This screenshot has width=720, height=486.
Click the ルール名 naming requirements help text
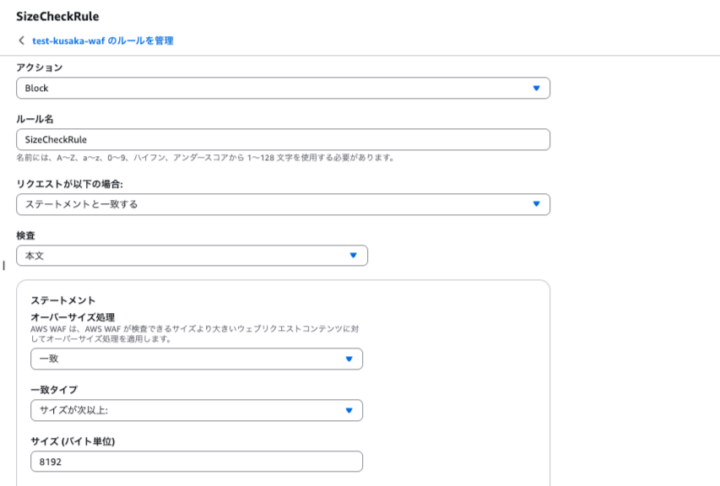(x=205, y=158)
